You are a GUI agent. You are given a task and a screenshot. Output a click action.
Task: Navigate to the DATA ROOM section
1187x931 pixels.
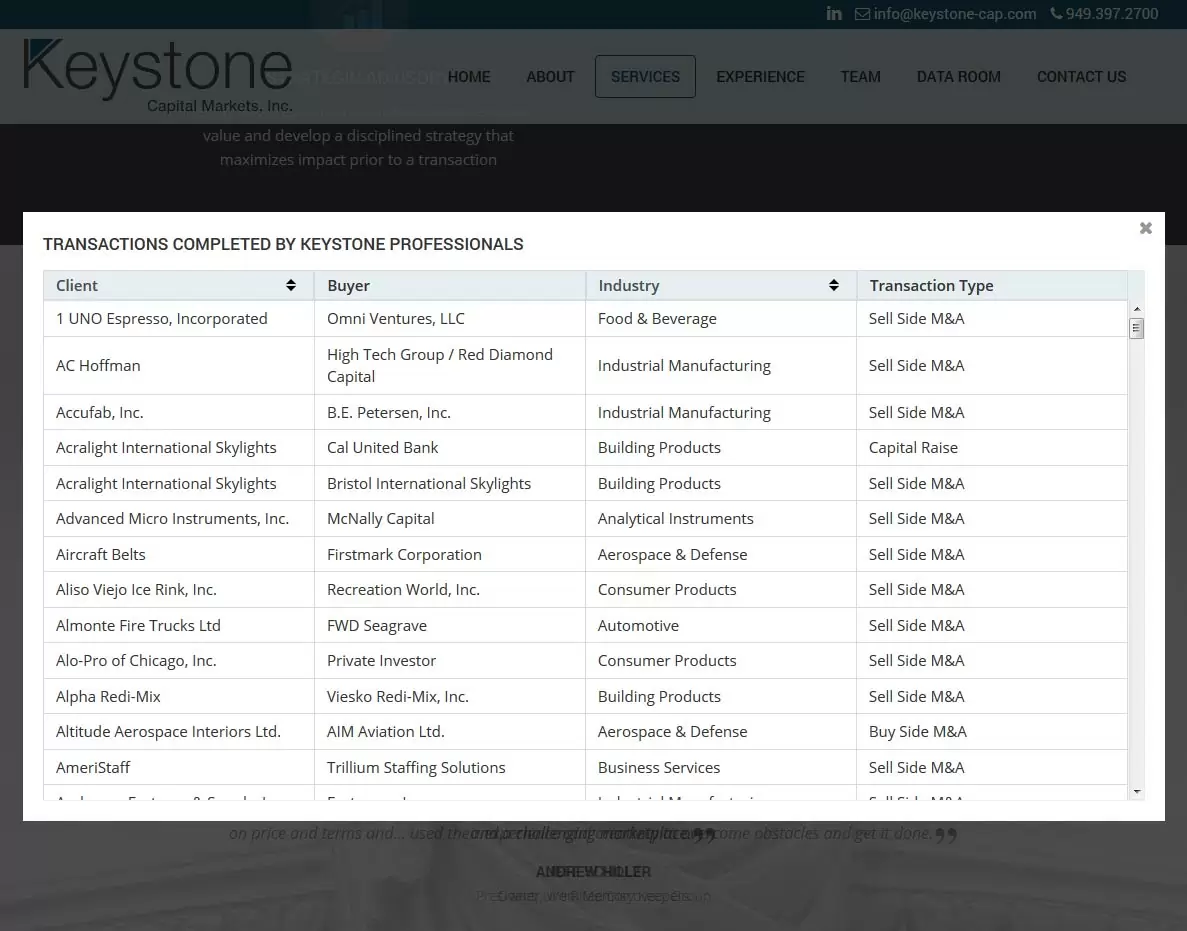pyautogui.click(x=958, y=76)
